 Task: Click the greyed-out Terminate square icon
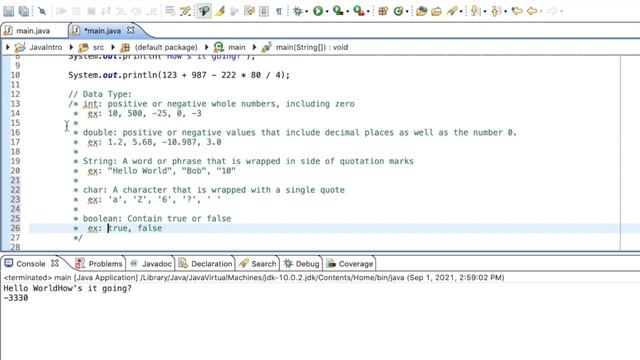click(91, 11)
